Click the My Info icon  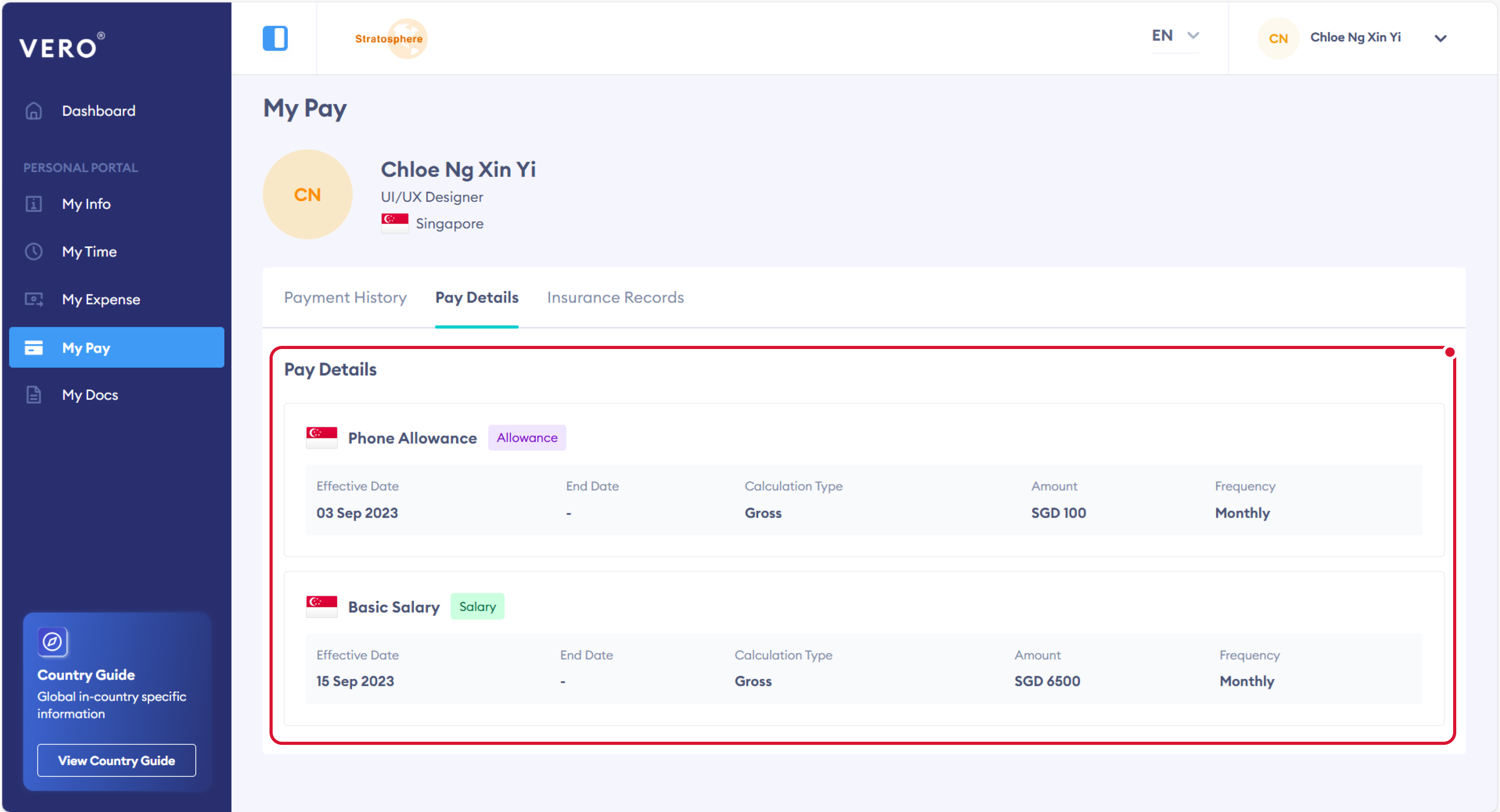point(34,204)
